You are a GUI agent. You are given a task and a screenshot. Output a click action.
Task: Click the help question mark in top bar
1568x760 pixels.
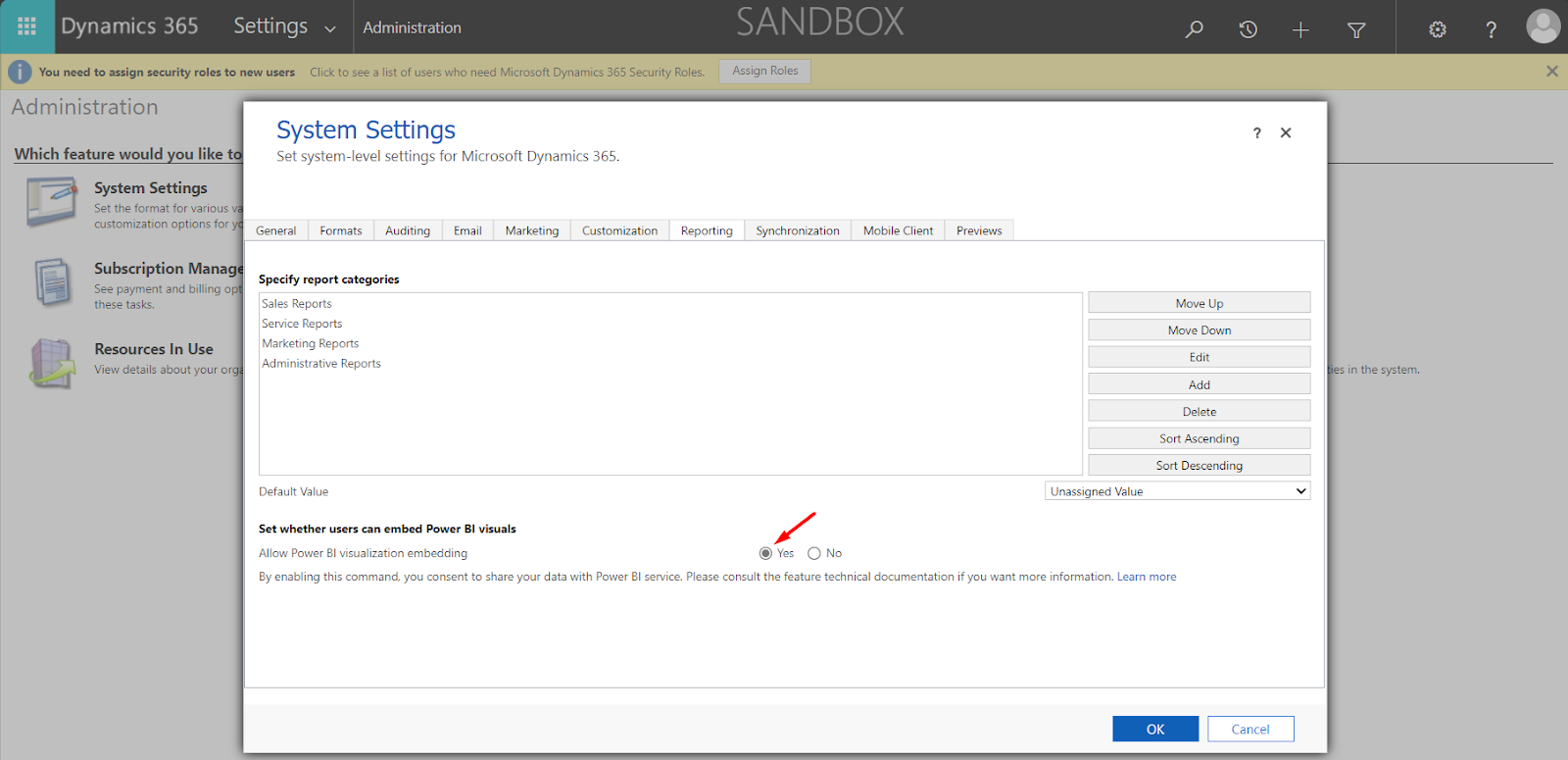click(x=1491, y=29)
